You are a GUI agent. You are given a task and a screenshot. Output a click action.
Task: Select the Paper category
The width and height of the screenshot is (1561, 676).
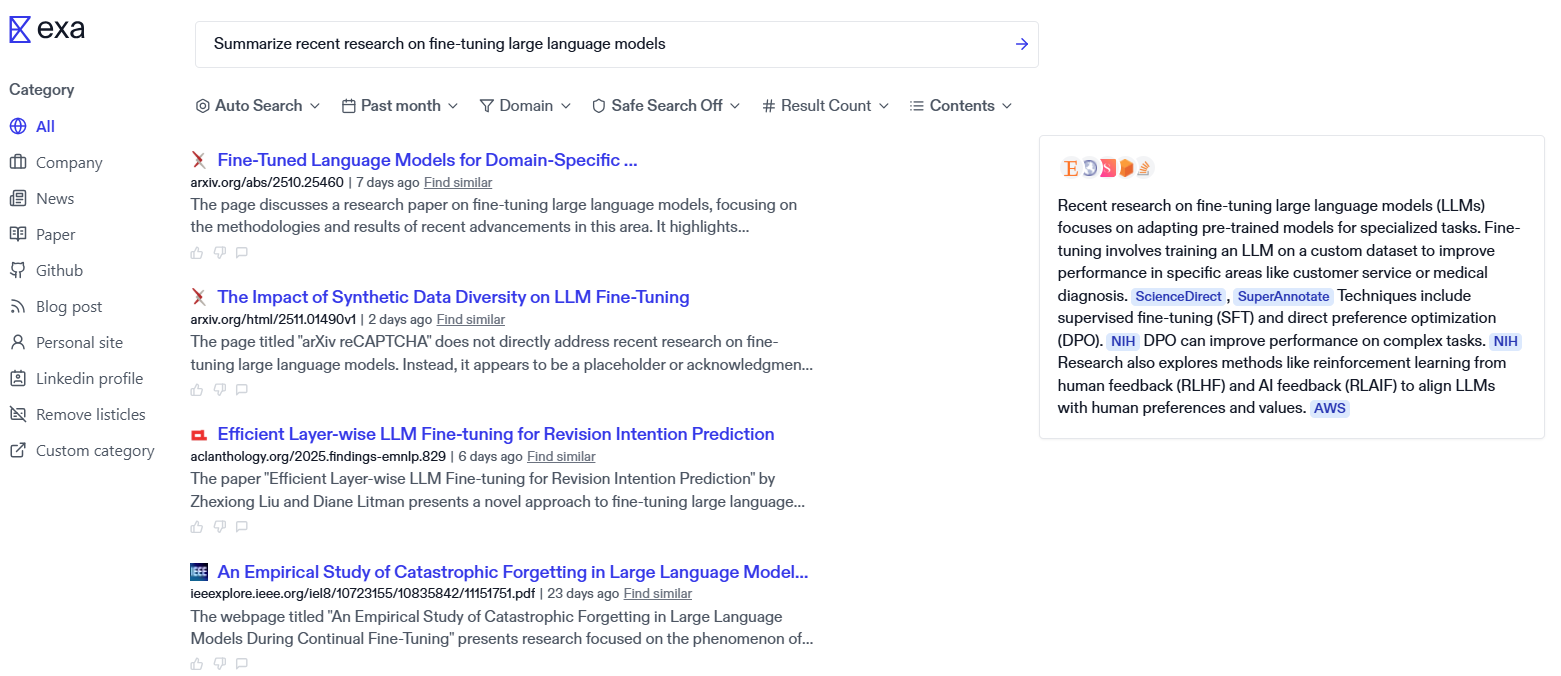[55, 235]
